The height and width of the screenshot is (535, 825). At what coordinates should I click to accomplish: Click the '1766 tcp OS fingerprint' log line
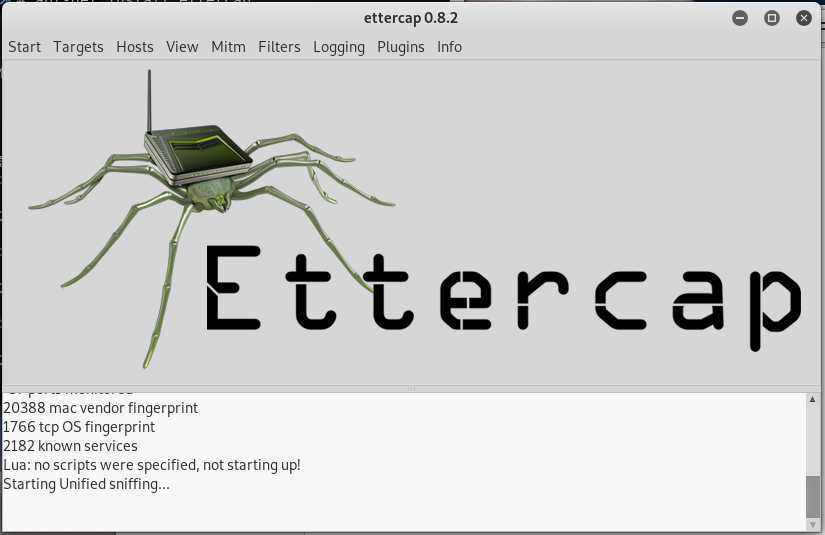pyautogui.click(x=79, y=427)
